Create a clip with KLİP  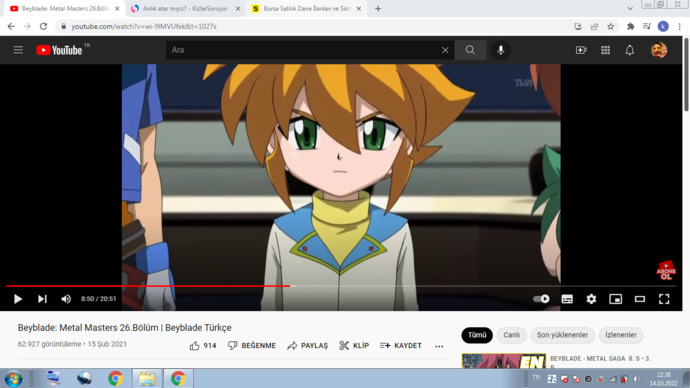[x=354, y=346]
